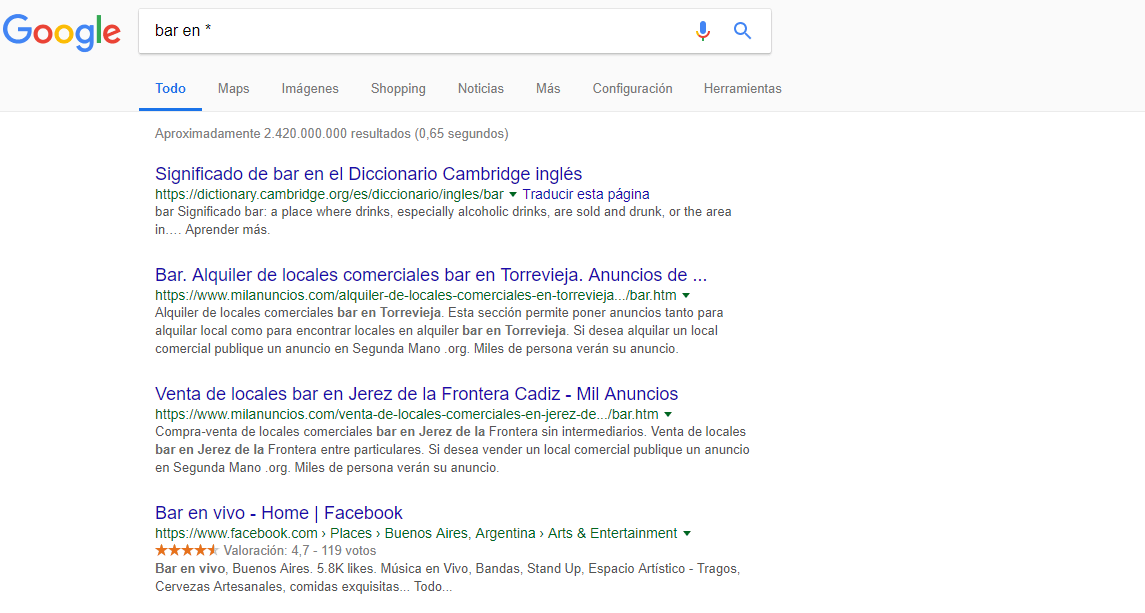Switch to the Imágenes tab
1145x613 pixels.
point(310,88)
